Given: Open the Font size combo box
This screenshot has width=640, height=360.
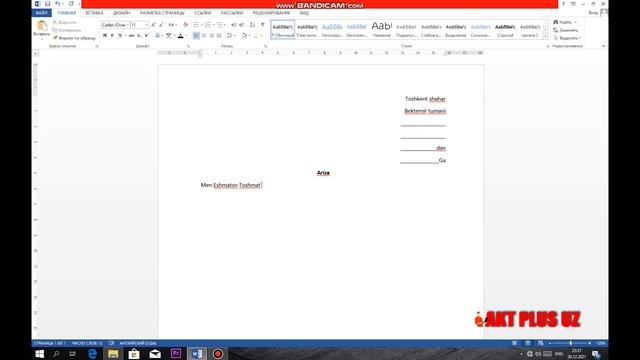Looking at the screenshot, I should pyautogui.click(x=139, y=25).
